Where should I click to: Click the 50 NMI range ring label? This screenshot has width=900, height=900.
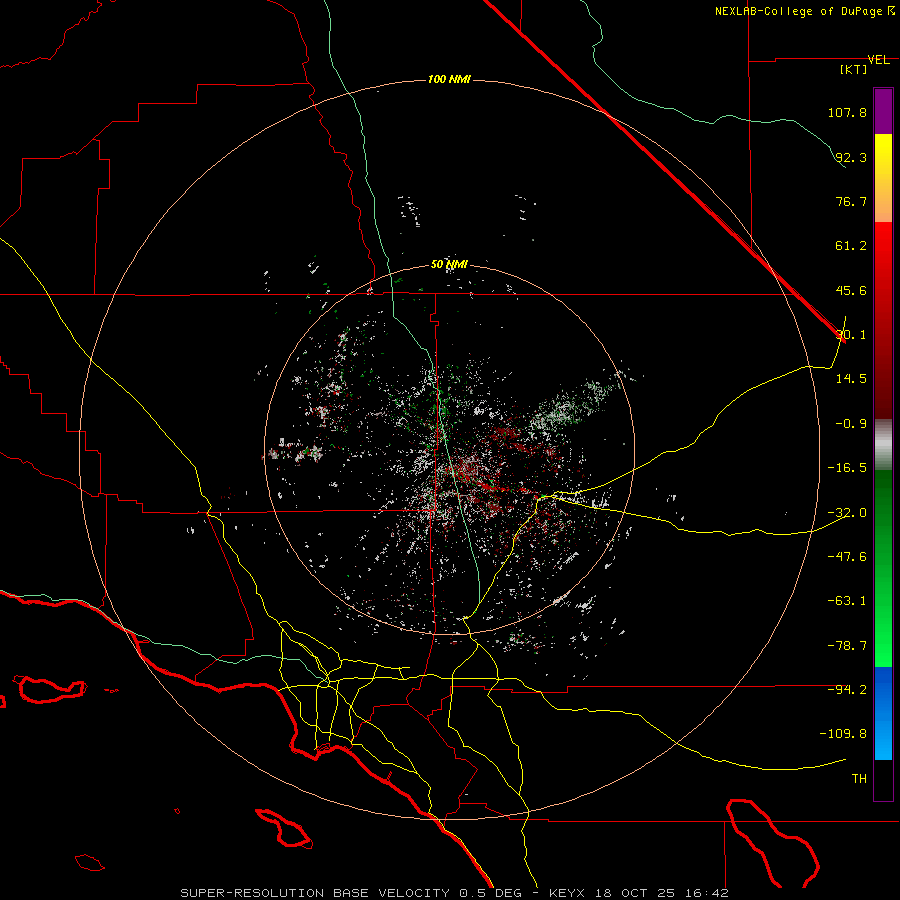click(x=449, y=265)
